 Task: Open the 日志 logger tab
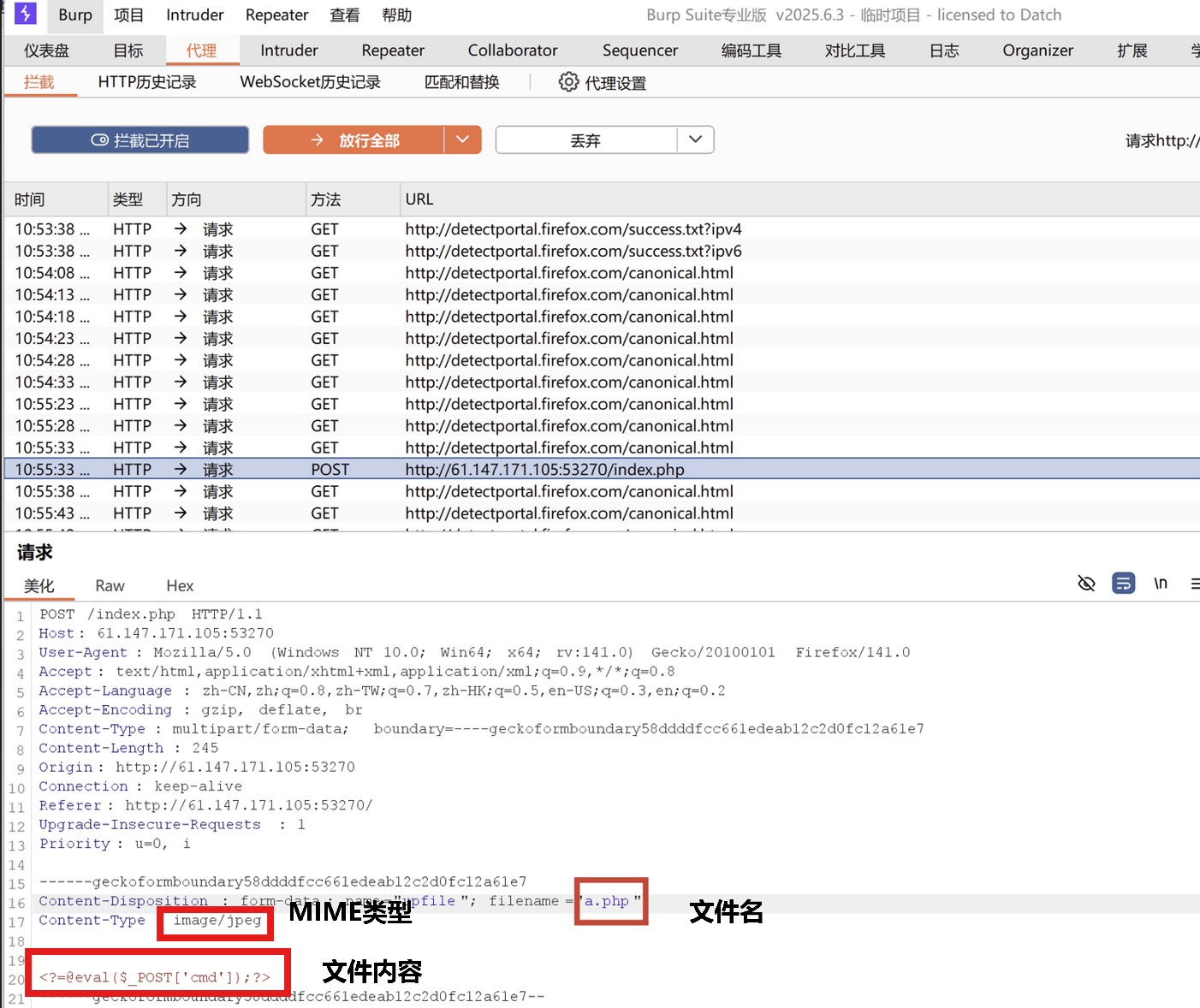pos(944,50)
